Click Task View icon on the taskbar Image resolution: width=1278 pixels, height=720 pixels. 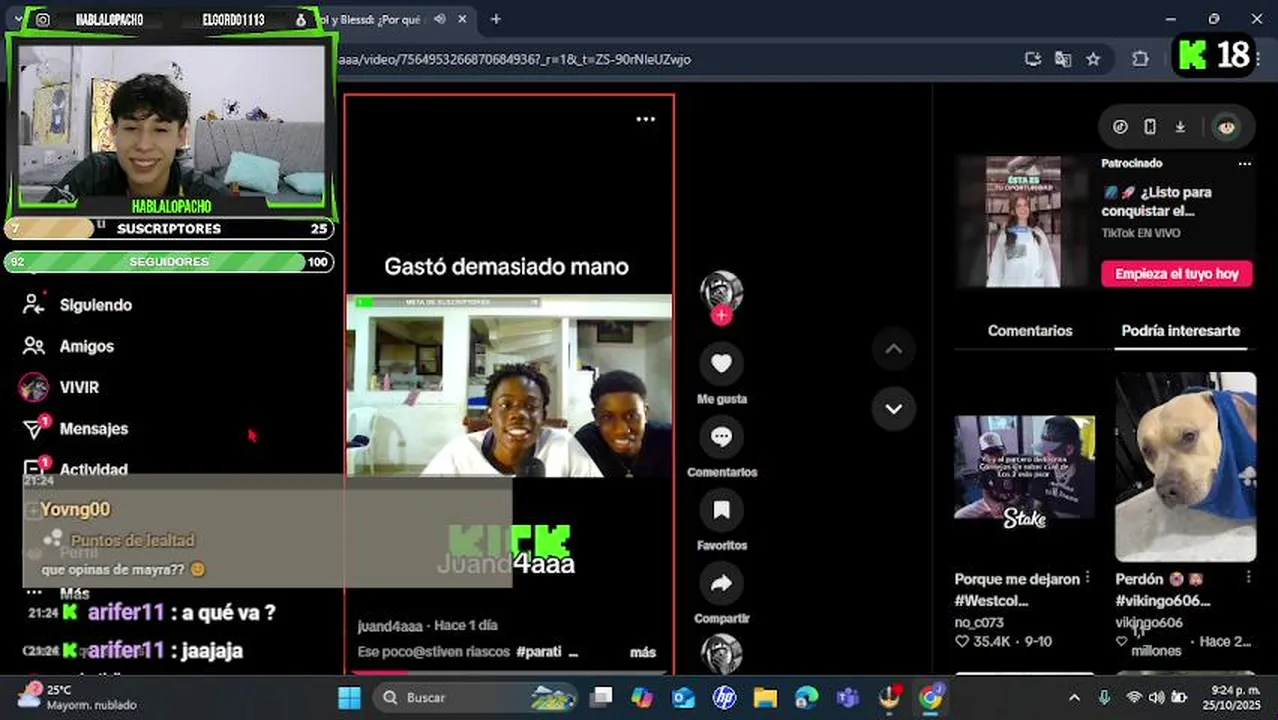(x=601, y=697)
